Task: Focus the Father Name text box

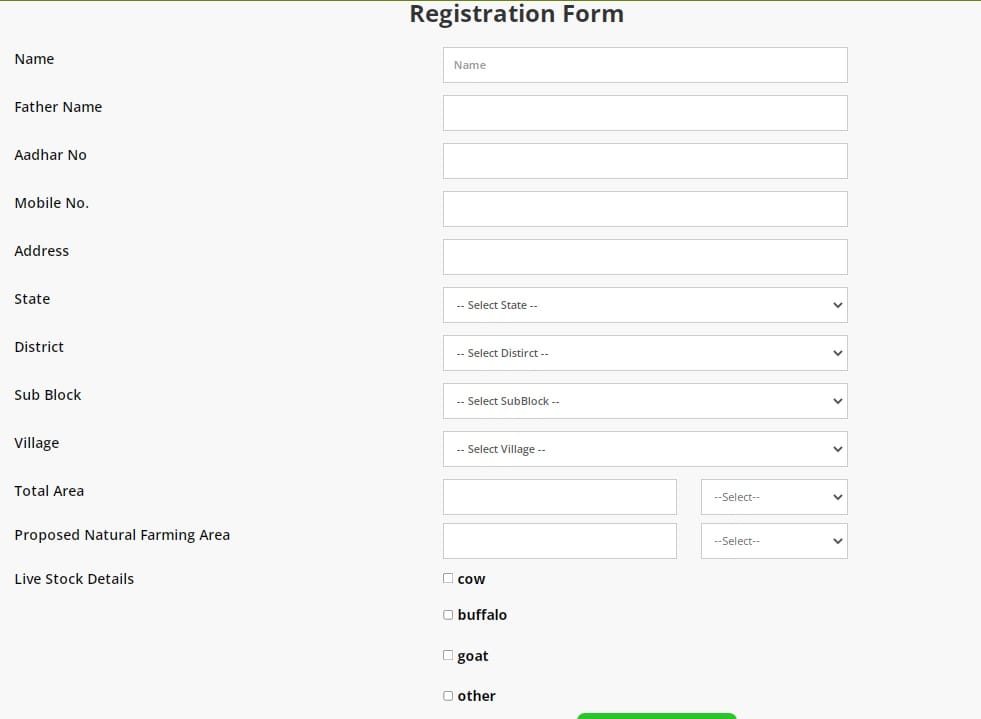Action: point(645,113)
